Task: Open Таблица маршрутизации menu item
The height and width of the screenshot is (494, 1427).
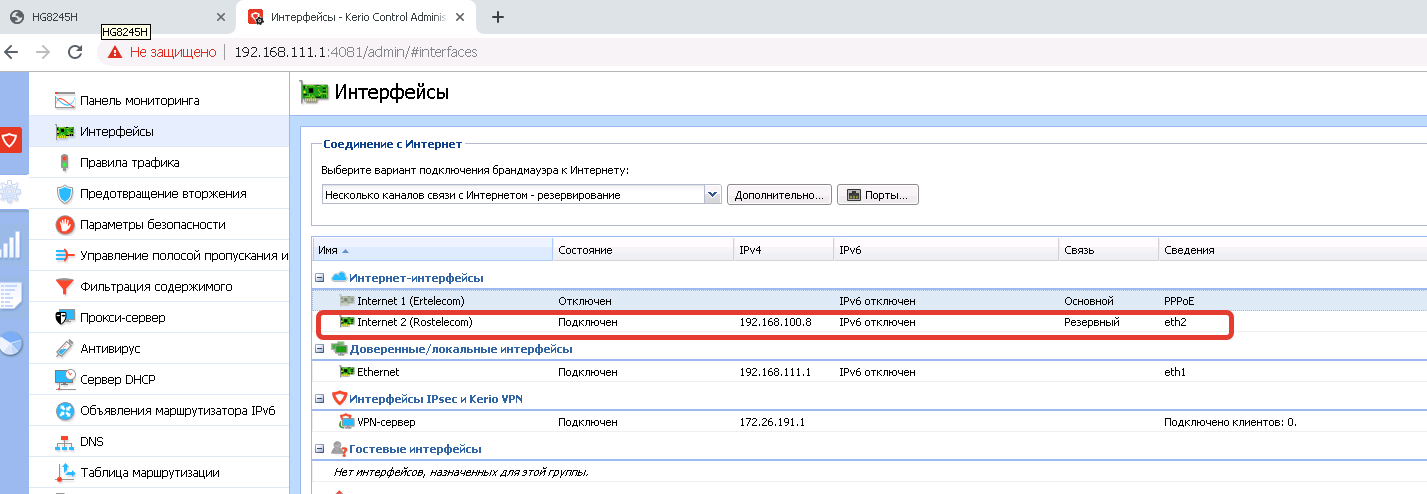Action: tap(150, 473)
